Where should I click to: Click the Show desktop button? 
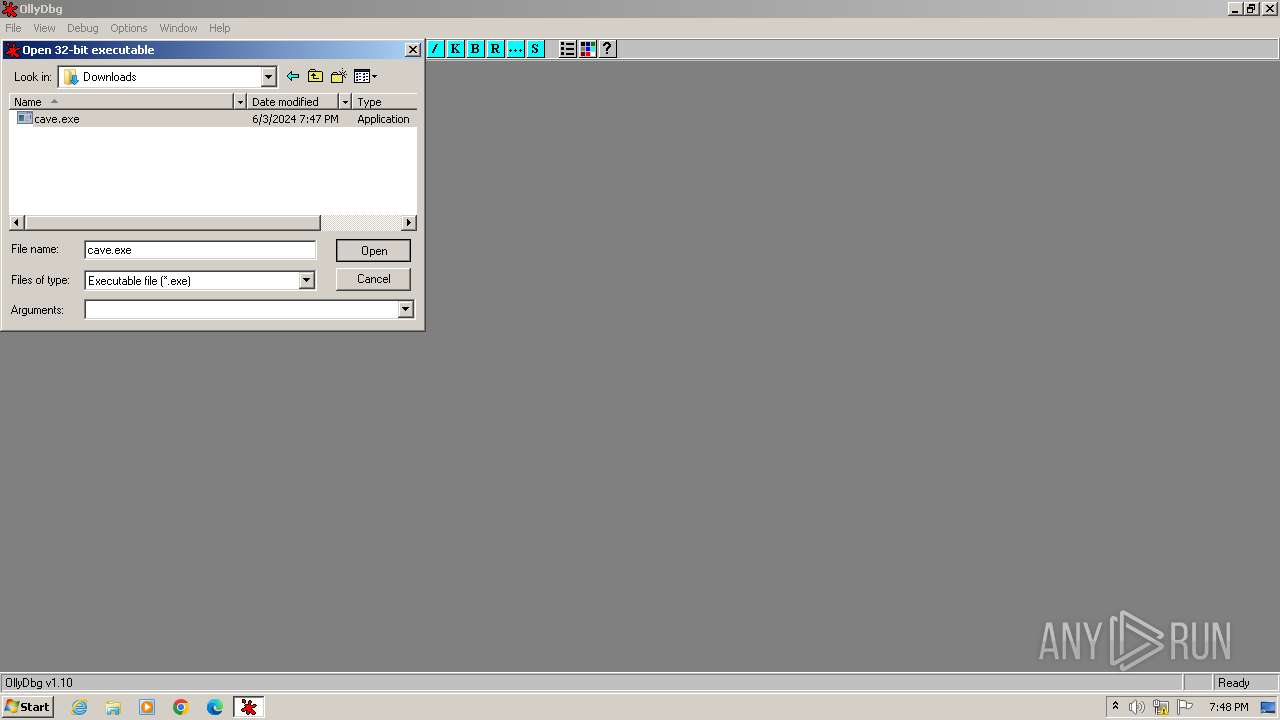[x=1268, y=707]
